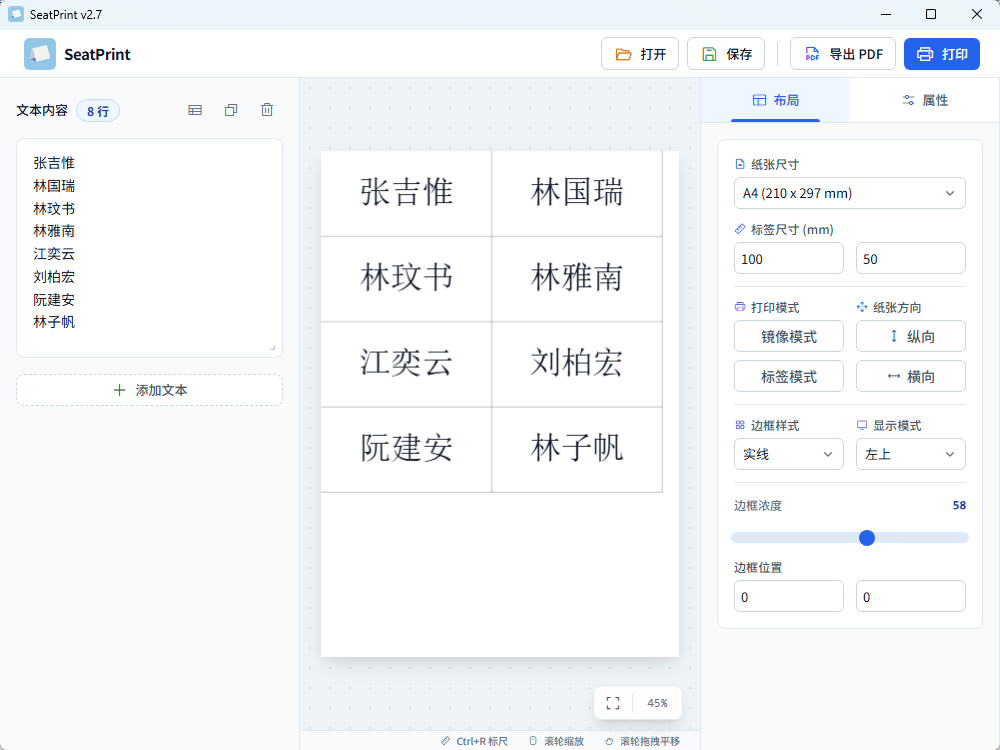The image size is (1000, 750).
Task: Click the line 张吉惟 in text list
Action: pos(54,163)
